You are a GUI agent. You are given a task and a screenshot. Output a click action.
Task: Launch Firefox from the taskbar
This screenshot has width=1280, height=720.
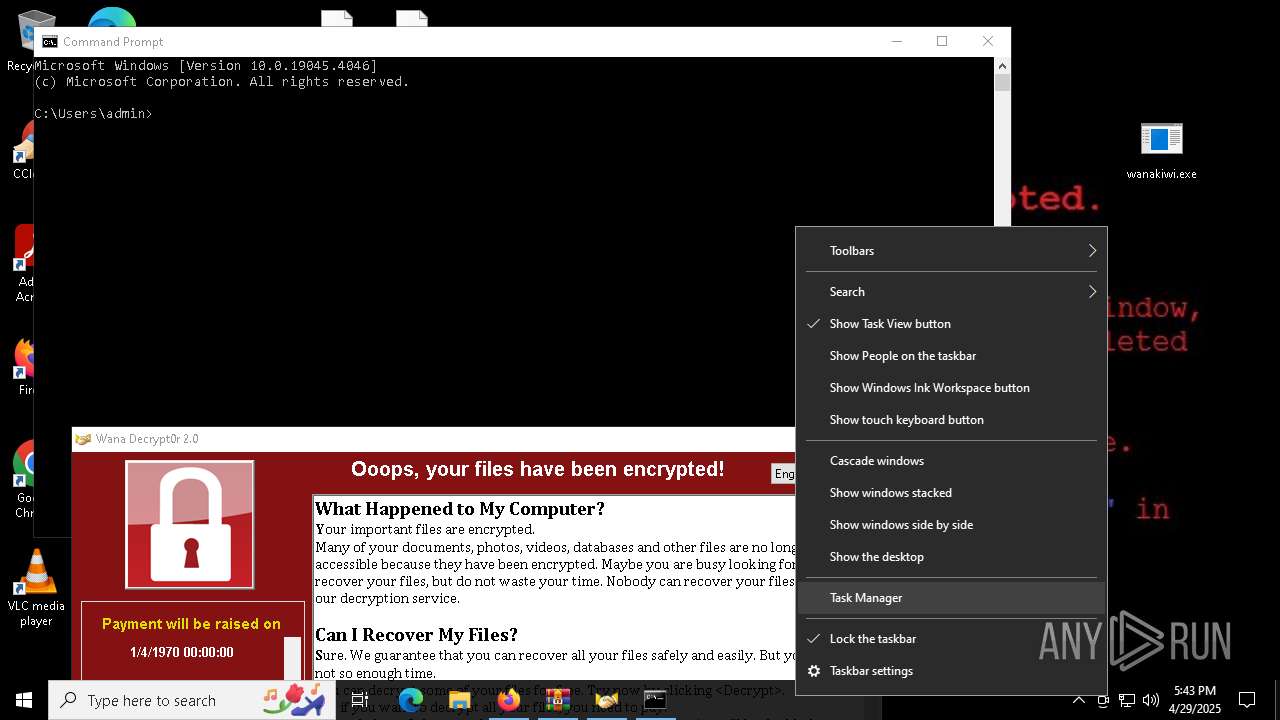(x=509, y=700)
